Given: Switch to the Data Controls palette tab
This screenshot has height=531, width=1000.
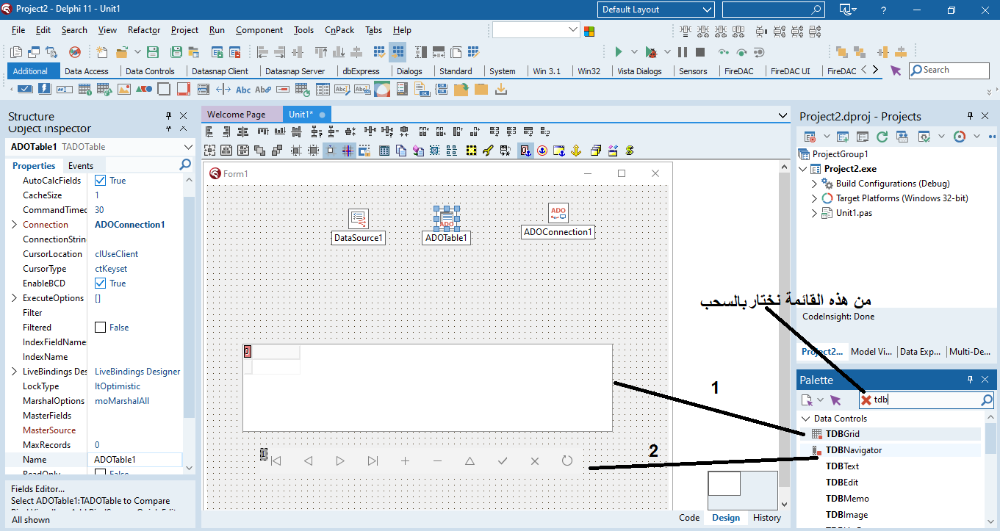Looking at the screenshot, I should 150,71.
